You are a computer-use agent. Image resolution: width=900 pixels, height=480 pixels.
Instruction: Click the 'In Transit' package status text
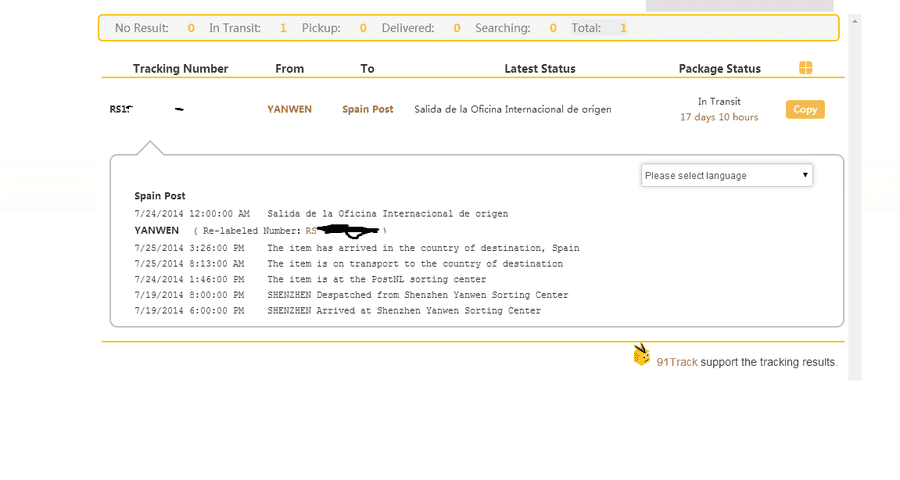coord(719,102)
